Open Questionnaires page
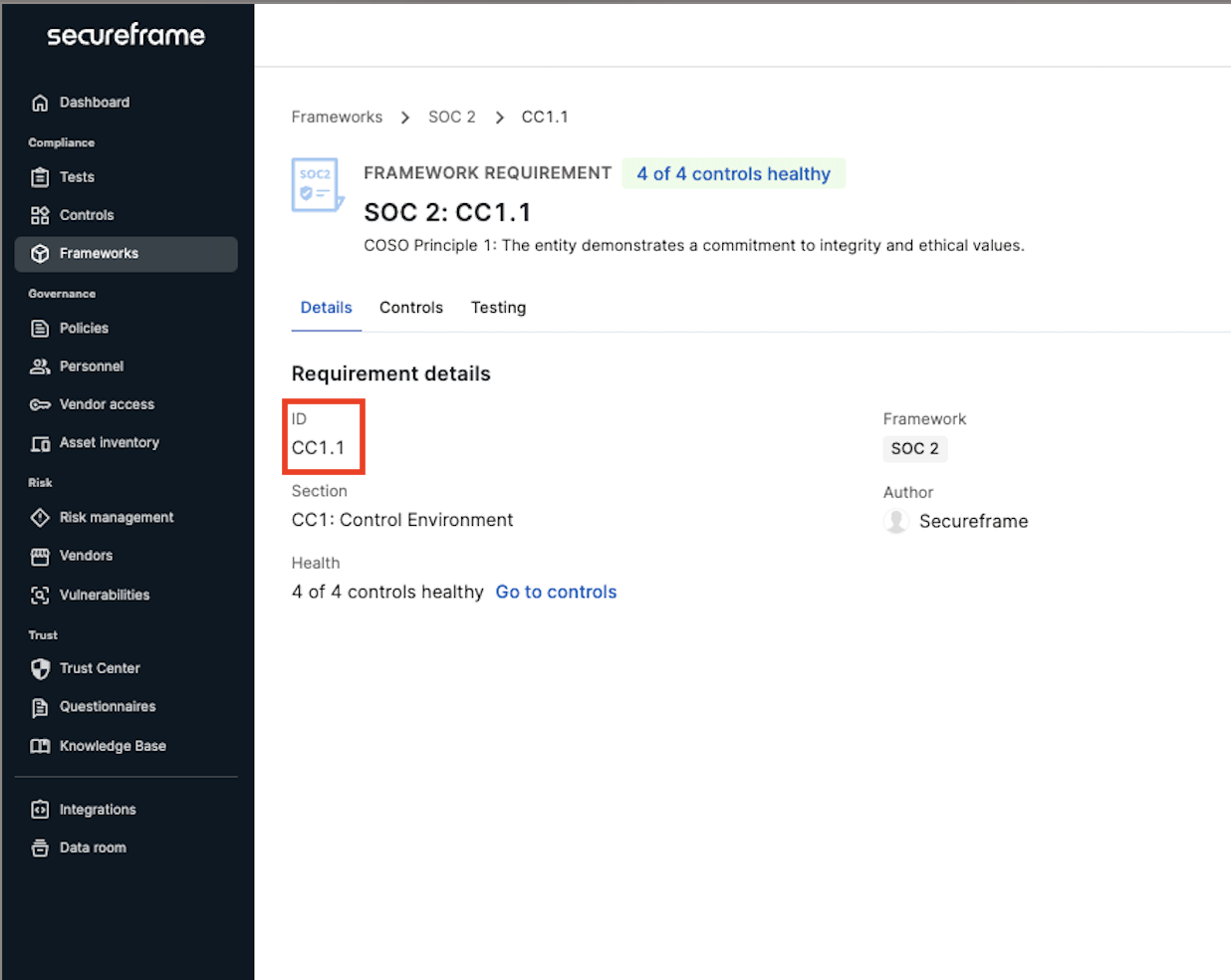 point(108,707)
